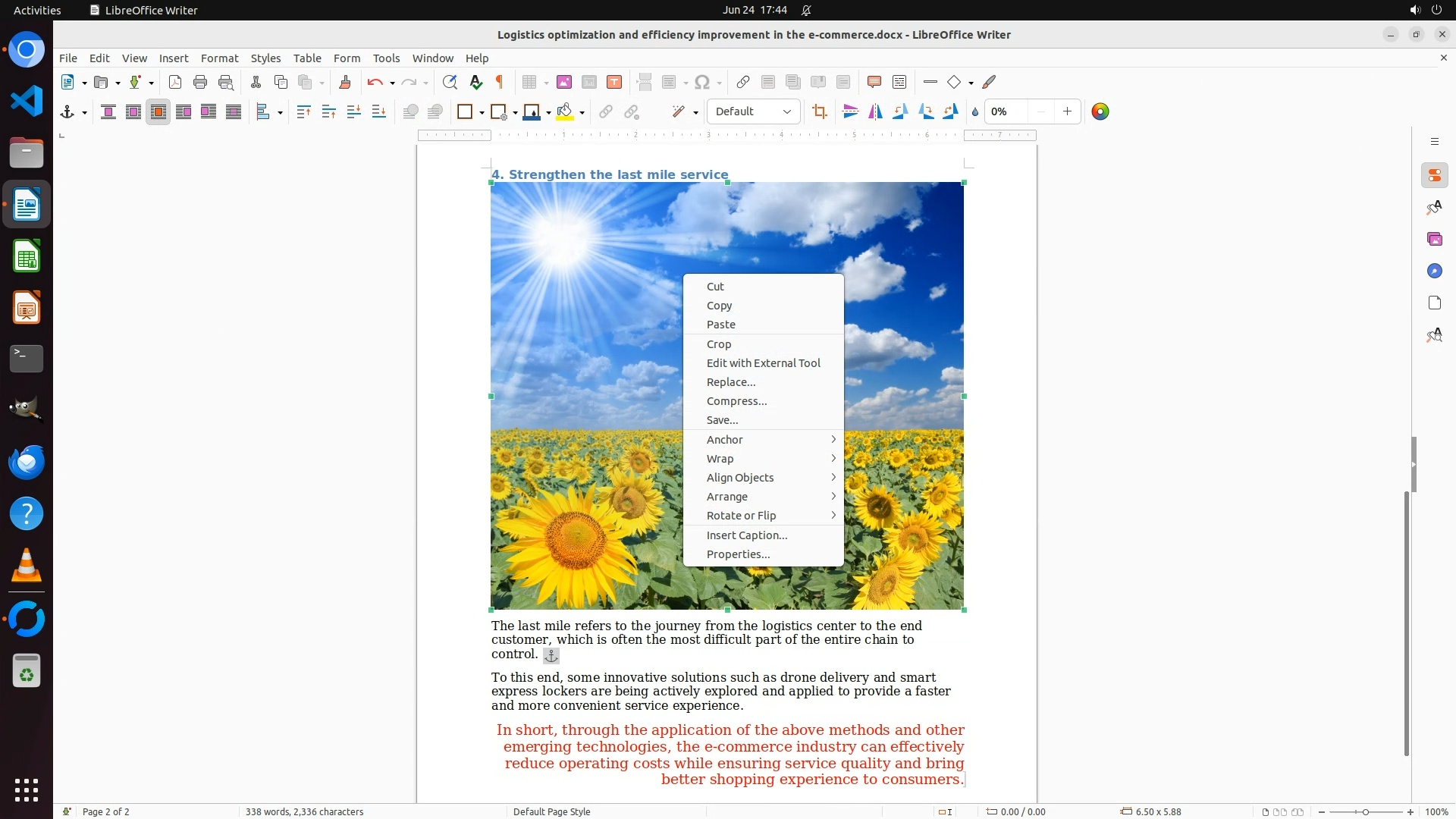Click the Crop image tool icon
The height and width of the screenshot is (819, 1456).
point(819,111)
